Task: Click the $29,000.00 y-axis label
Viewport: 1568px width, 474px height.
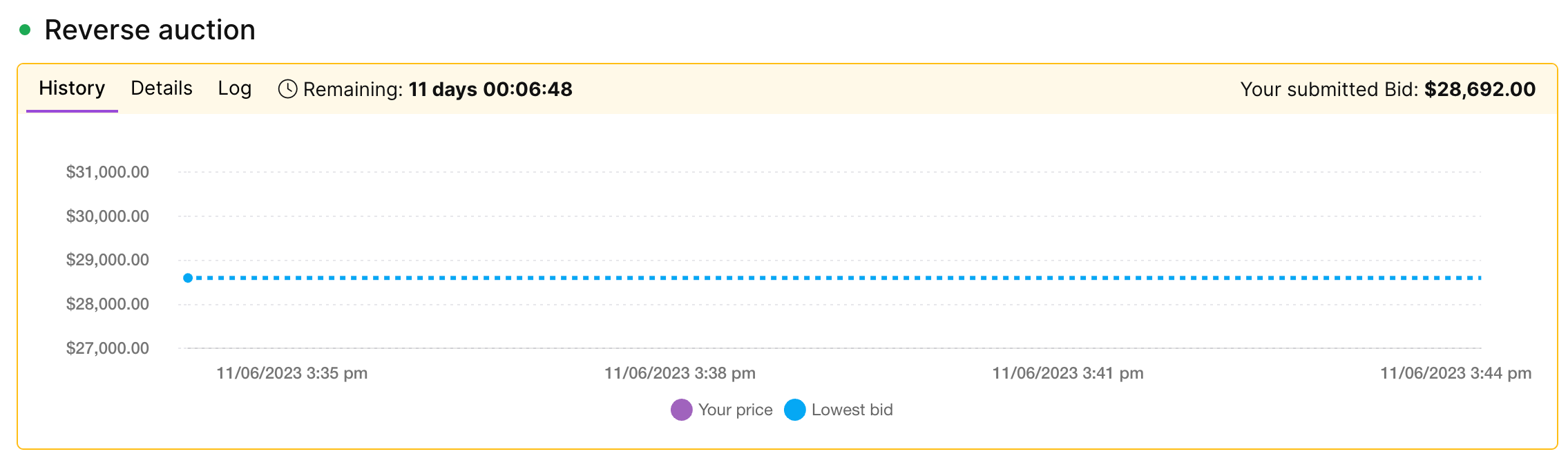Action: (x=108, y=260)
